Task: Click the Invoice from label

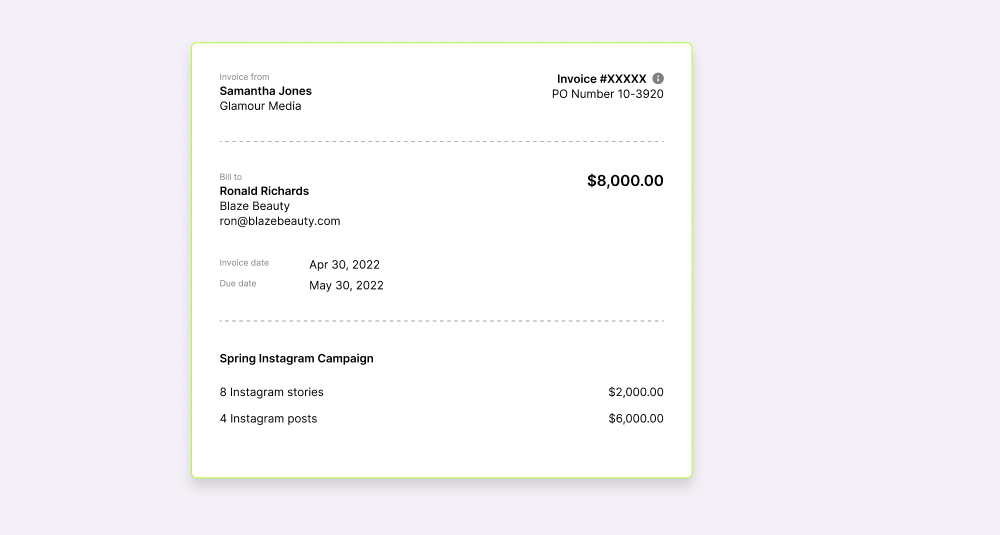Action: (244, 77)
